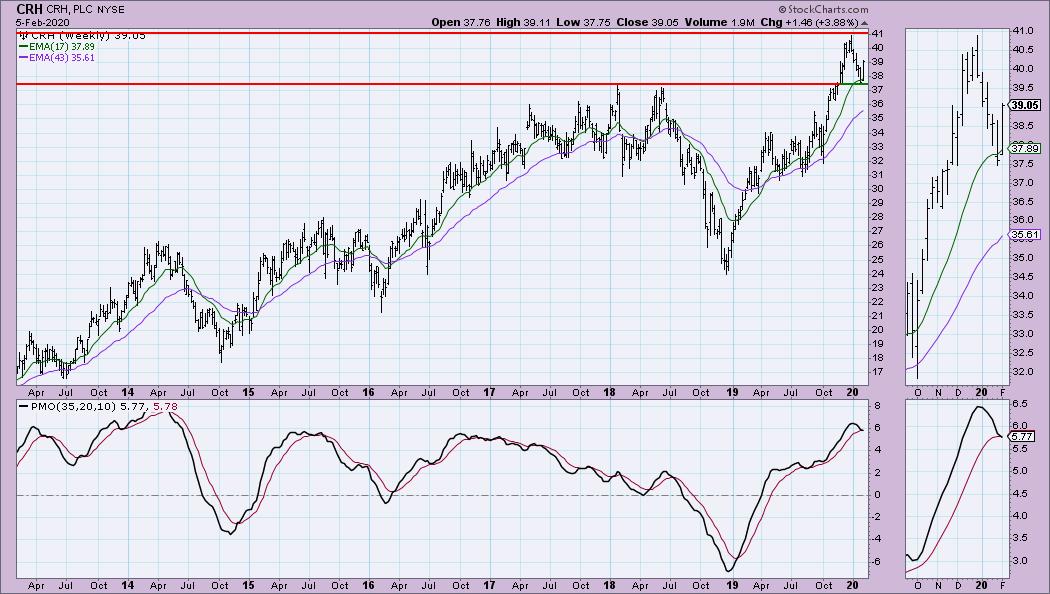Image resolution: width=1050 pixels, height=594 pixels.
Task: Click the Chg +1.46 (+3.88%) value
Action: click(809, 22)
